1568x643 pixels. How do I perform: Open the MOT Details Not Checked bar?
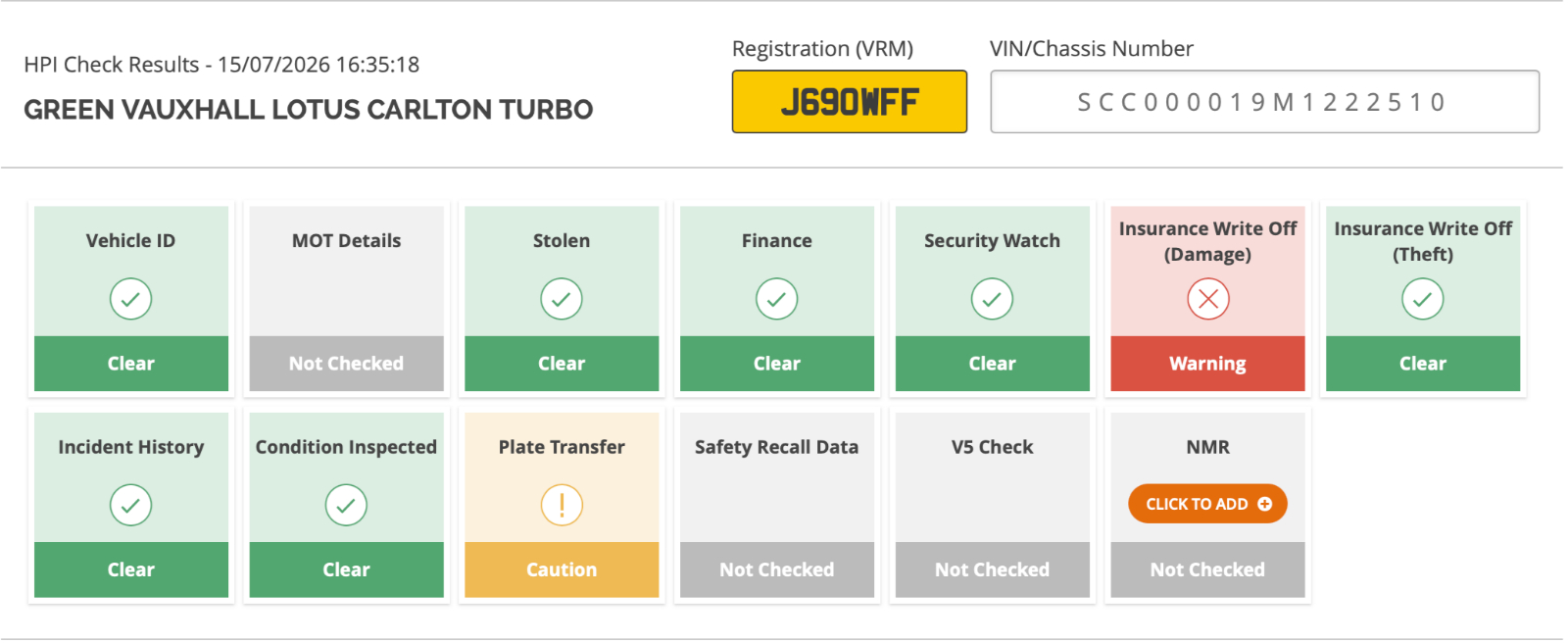pos(346,364)
